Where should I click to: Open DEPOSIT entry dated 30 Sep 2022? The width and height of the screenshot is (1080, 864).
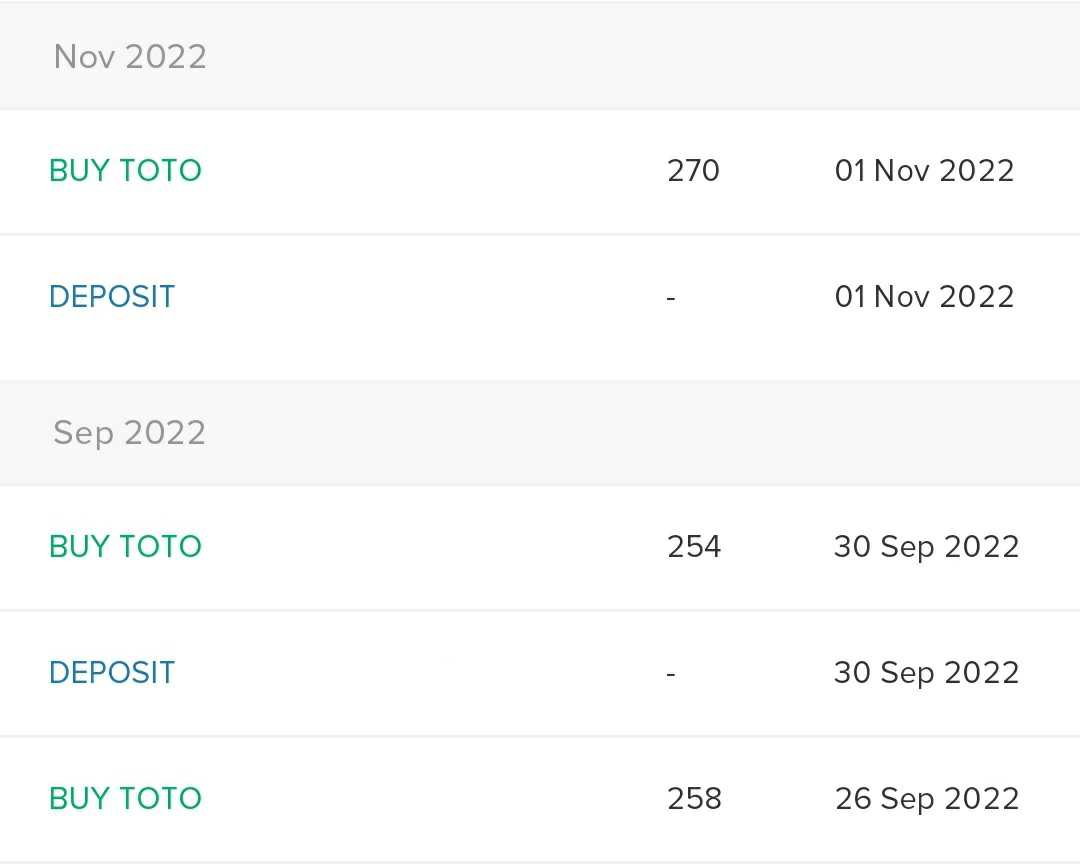click(x=112, y=673)
